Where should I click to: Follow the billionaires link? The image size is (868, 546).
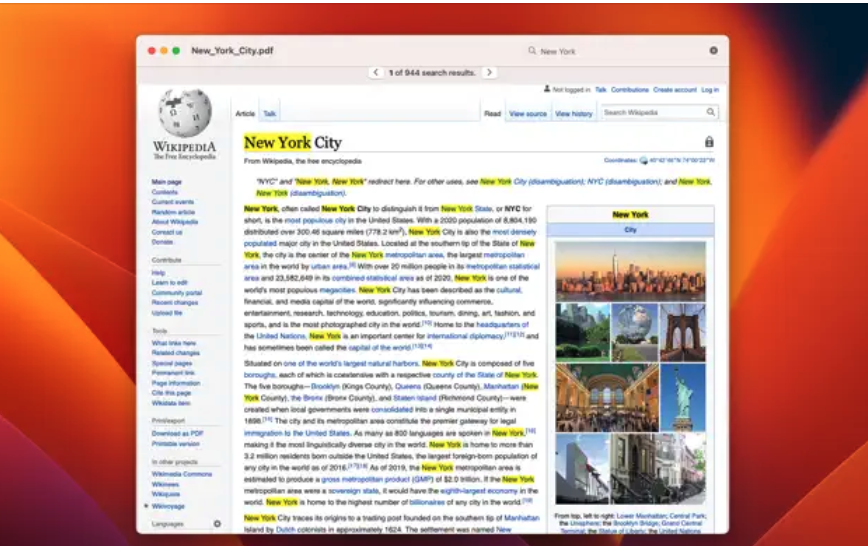point(427,502)
